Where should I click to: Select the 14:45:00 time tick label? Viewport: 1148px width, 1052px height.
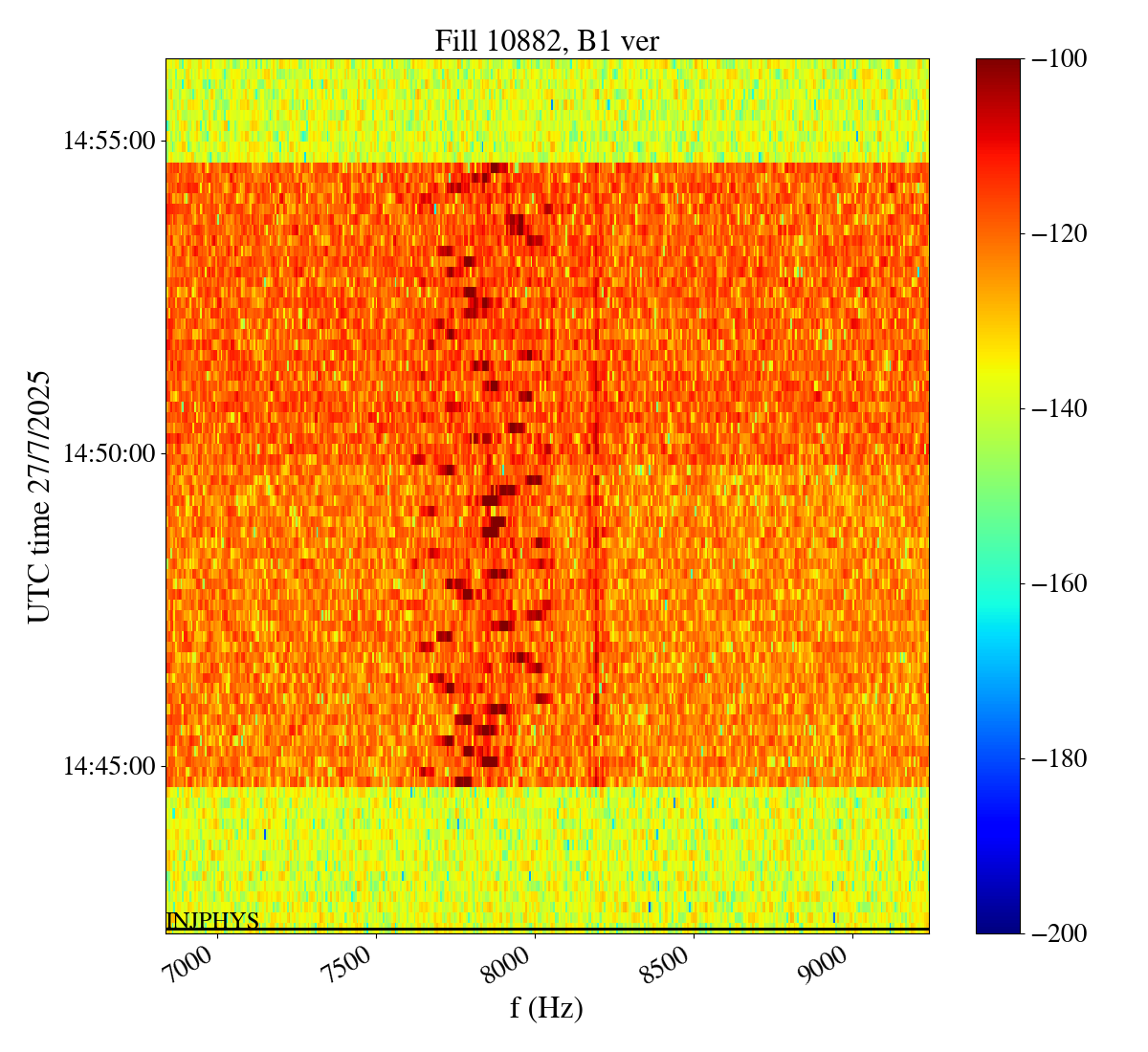(x=108, y=766)
